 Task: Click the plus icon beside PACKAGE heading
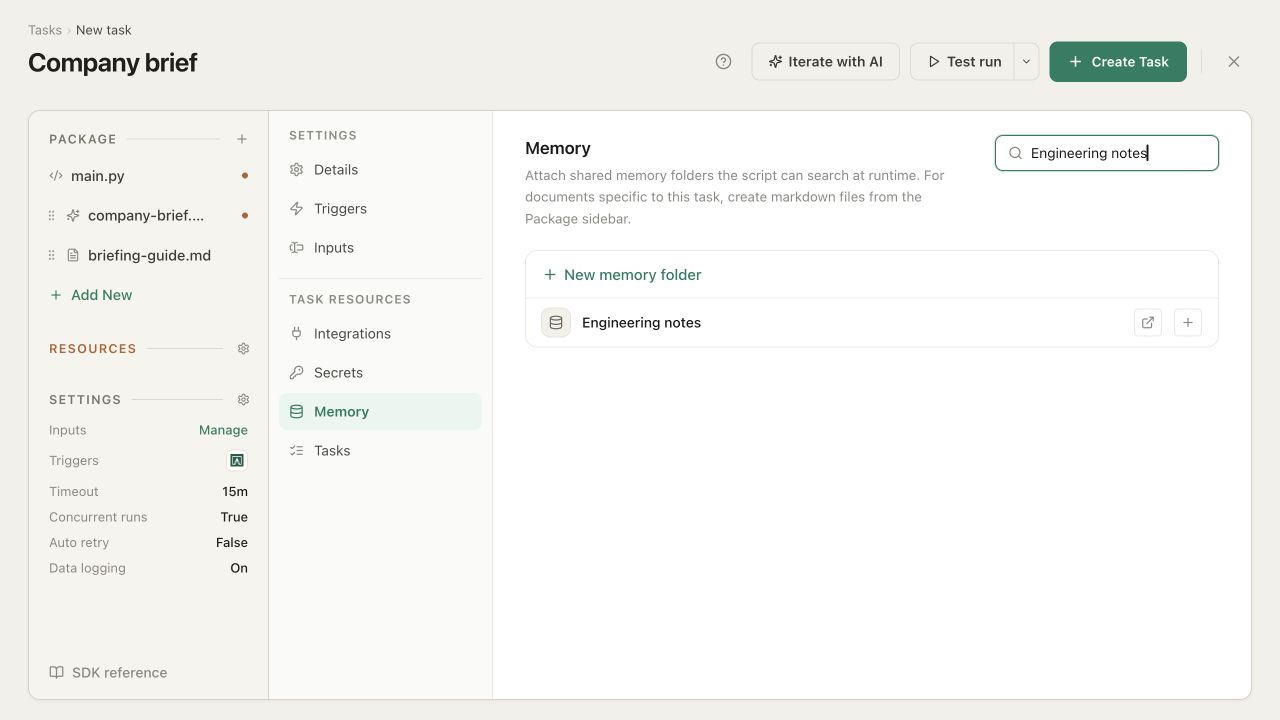coord(242,139)
